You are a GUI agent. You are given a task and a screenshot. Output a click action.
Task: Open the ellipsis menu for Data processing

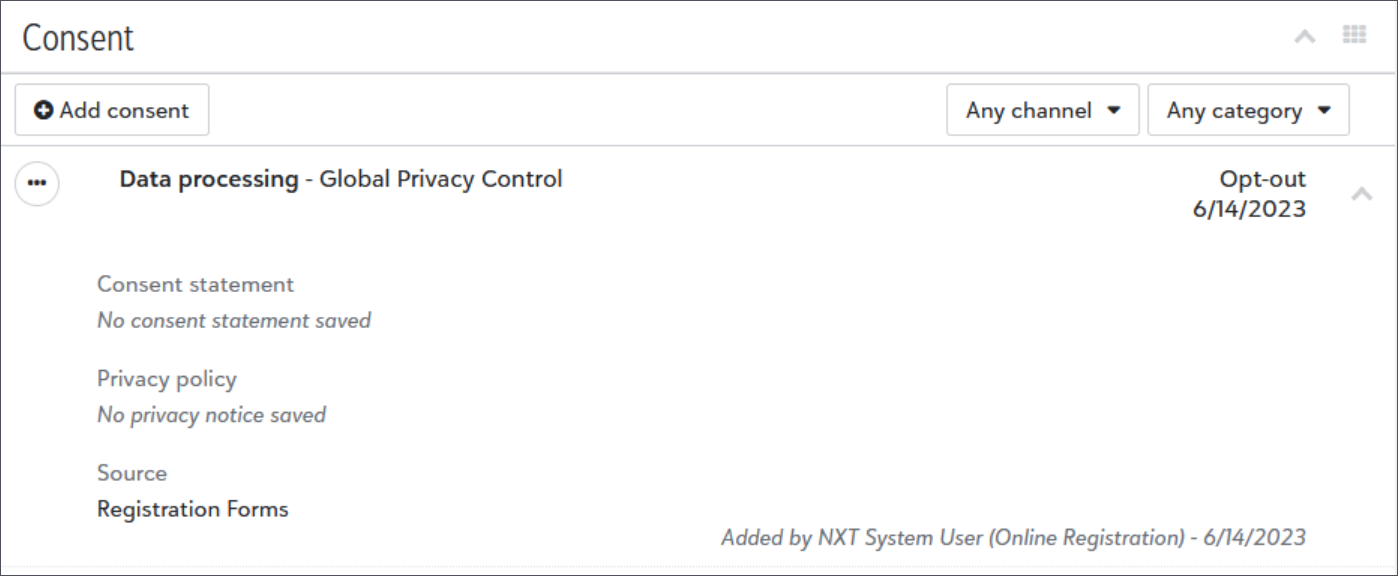pyautogui.click(x=37, y=184)
